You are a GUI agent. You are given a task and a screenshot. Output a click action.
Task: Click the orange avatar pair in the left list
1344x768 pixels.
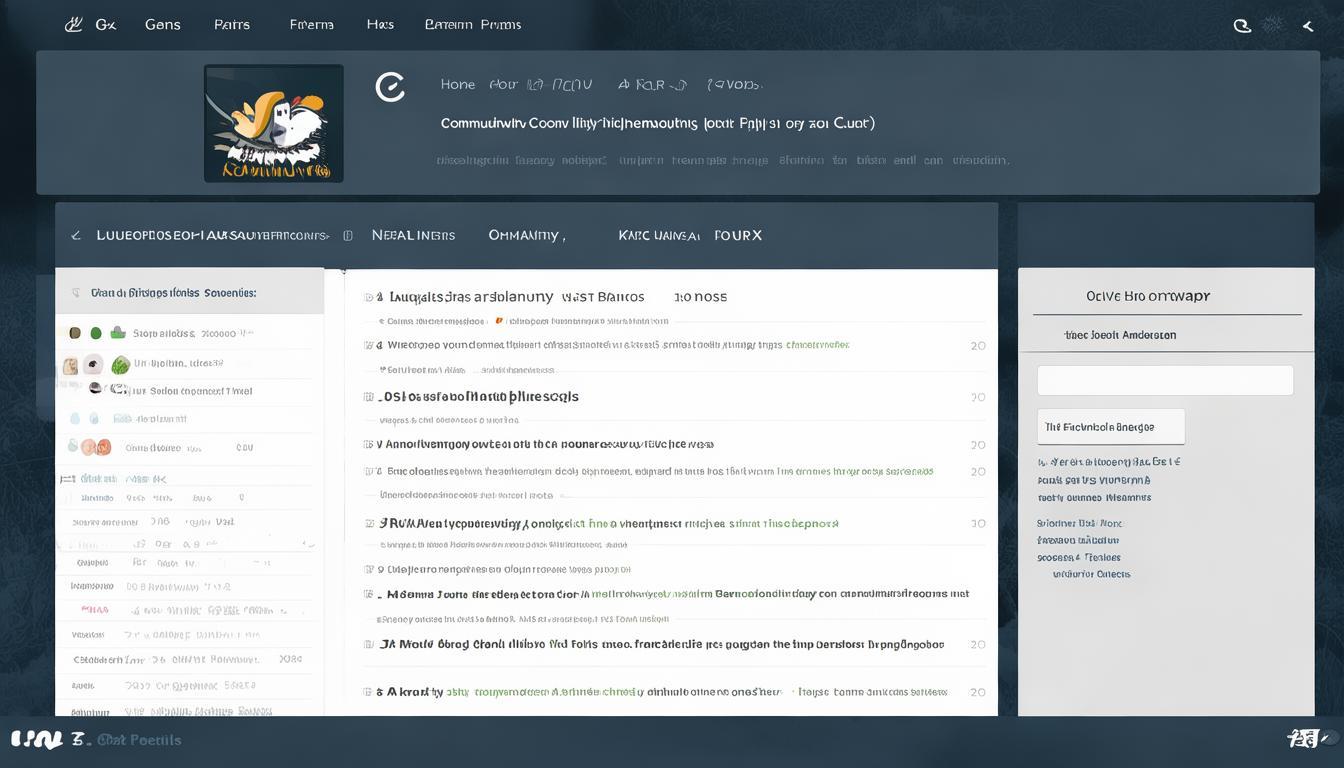pyautogui.click(x=88, y=447)
